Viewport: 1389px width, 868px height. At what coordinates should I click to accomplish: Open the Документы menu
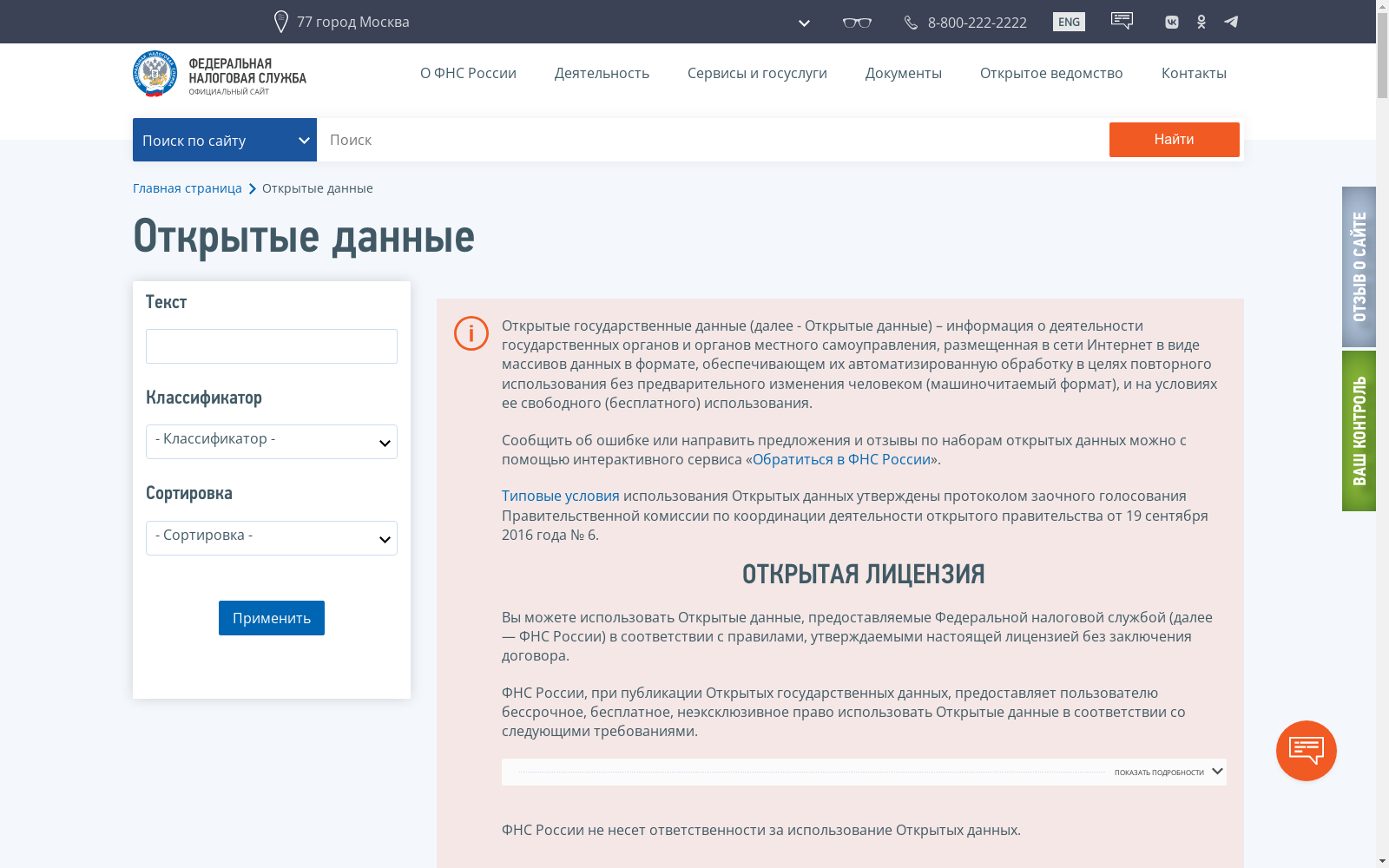coord(903,73)
